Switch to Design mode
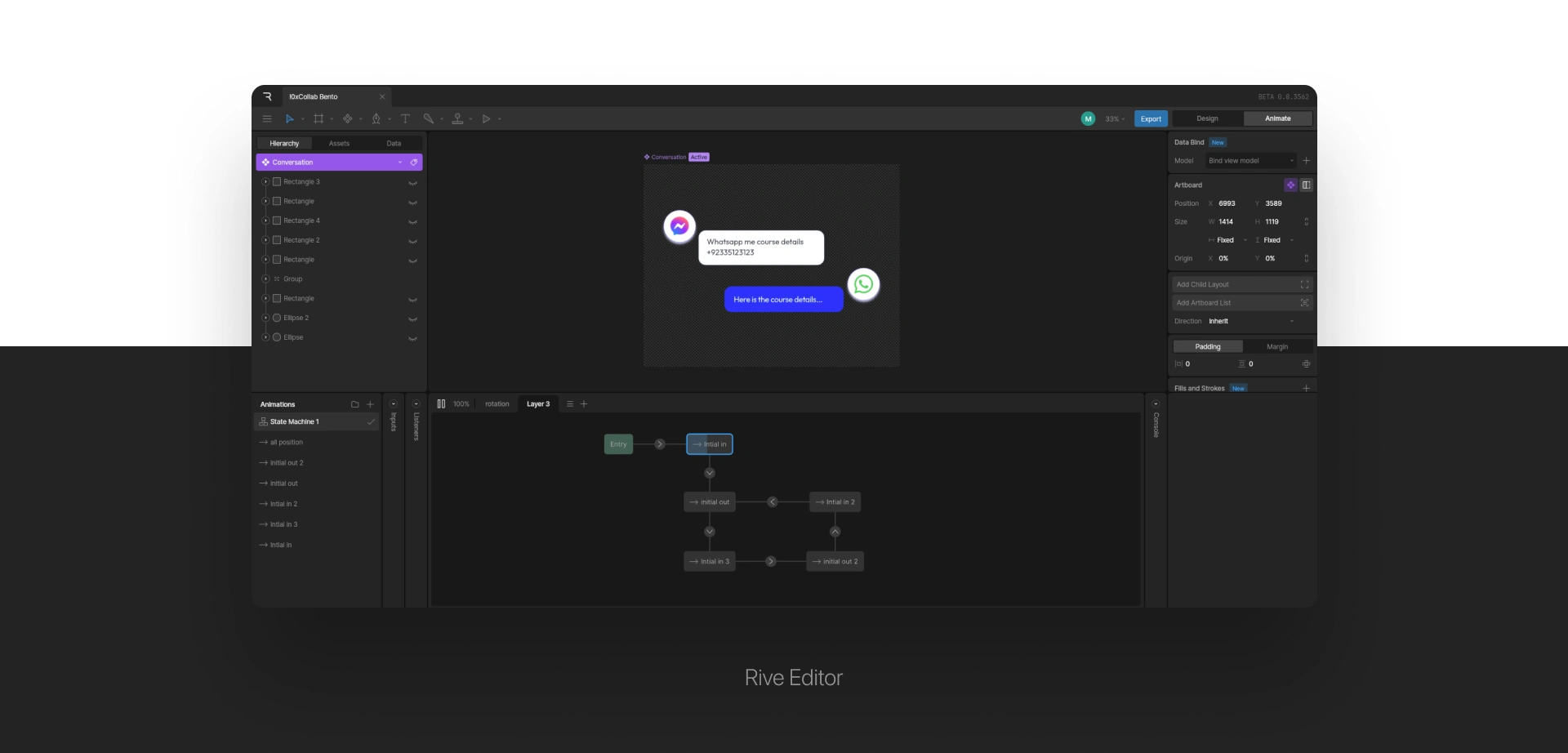Viewport: 1568px width, 753px height. [x=1208, y=118]
